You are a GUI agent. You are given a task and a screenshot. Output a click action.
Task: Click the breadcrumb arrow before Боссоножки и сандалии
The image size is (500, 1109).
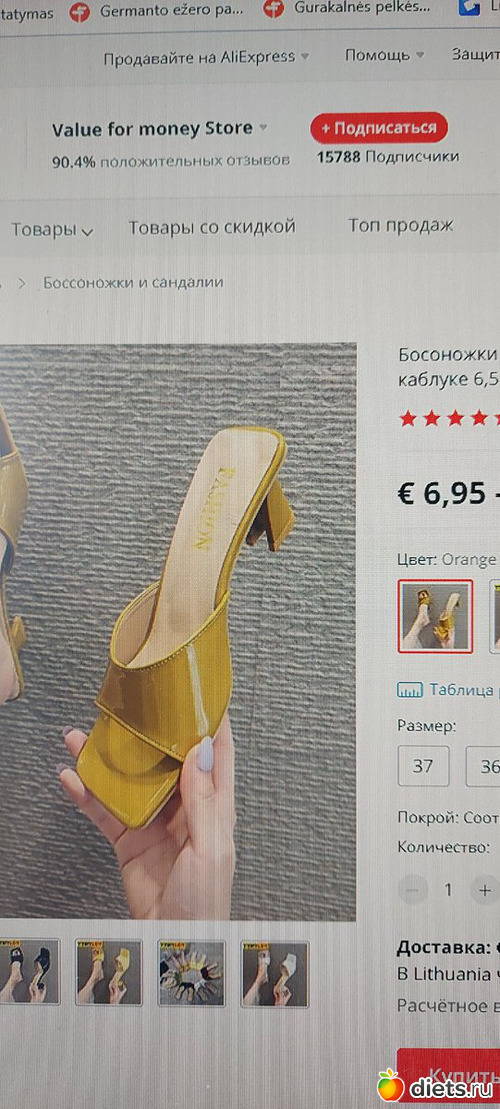click(22, 283)
